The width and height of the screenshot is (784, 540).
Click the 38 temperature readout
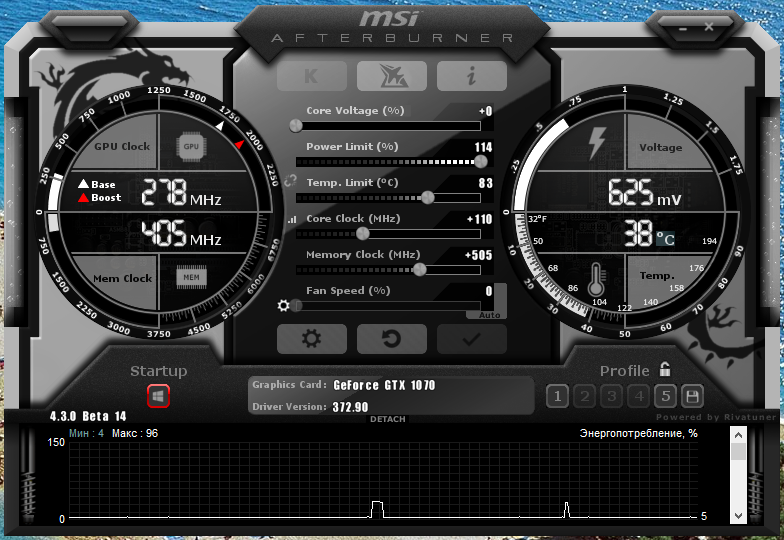638,234
